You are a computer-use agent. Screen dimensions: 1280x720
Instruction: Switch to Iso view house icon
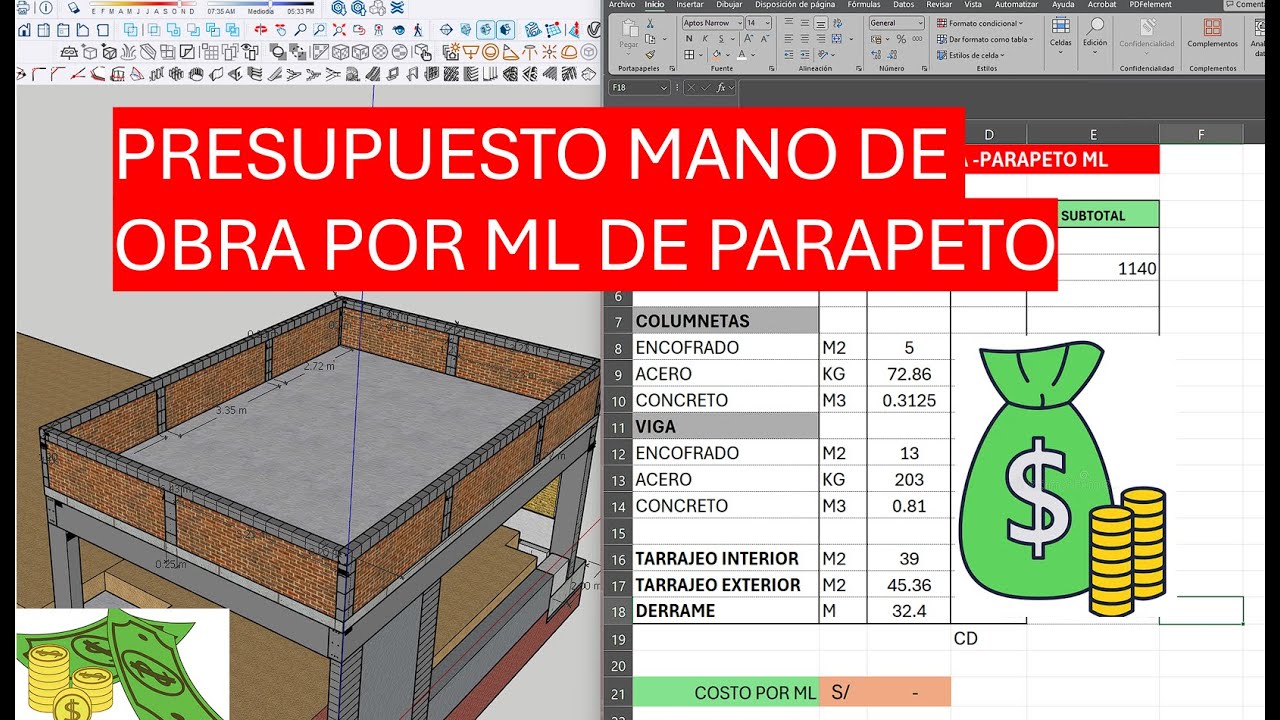click(x=23, y=30)
